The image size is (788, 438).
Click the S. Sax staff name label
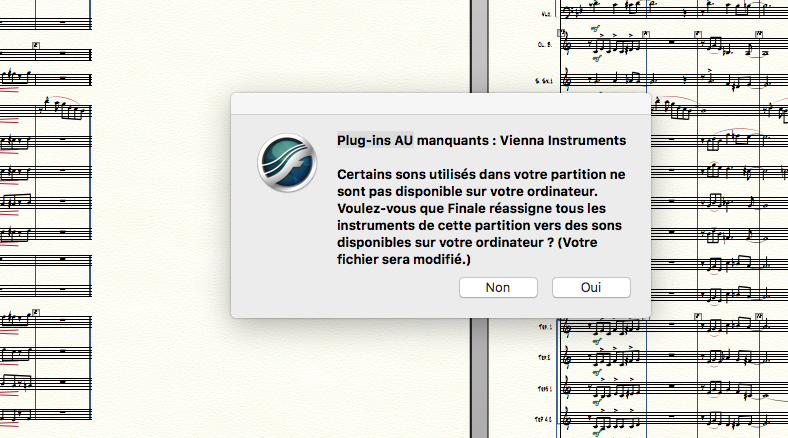(542, 80)
